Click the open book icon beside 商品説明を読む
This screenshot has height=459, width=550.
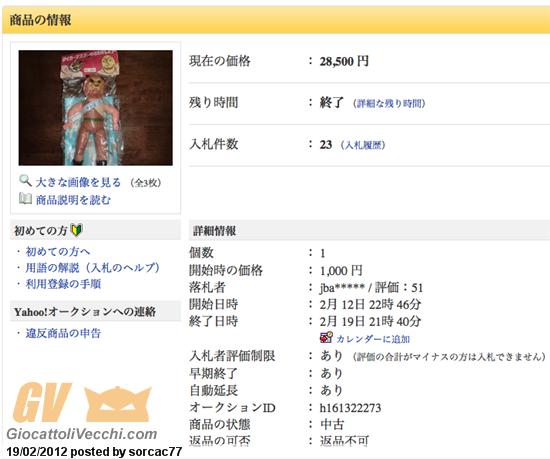click(25, 199)
